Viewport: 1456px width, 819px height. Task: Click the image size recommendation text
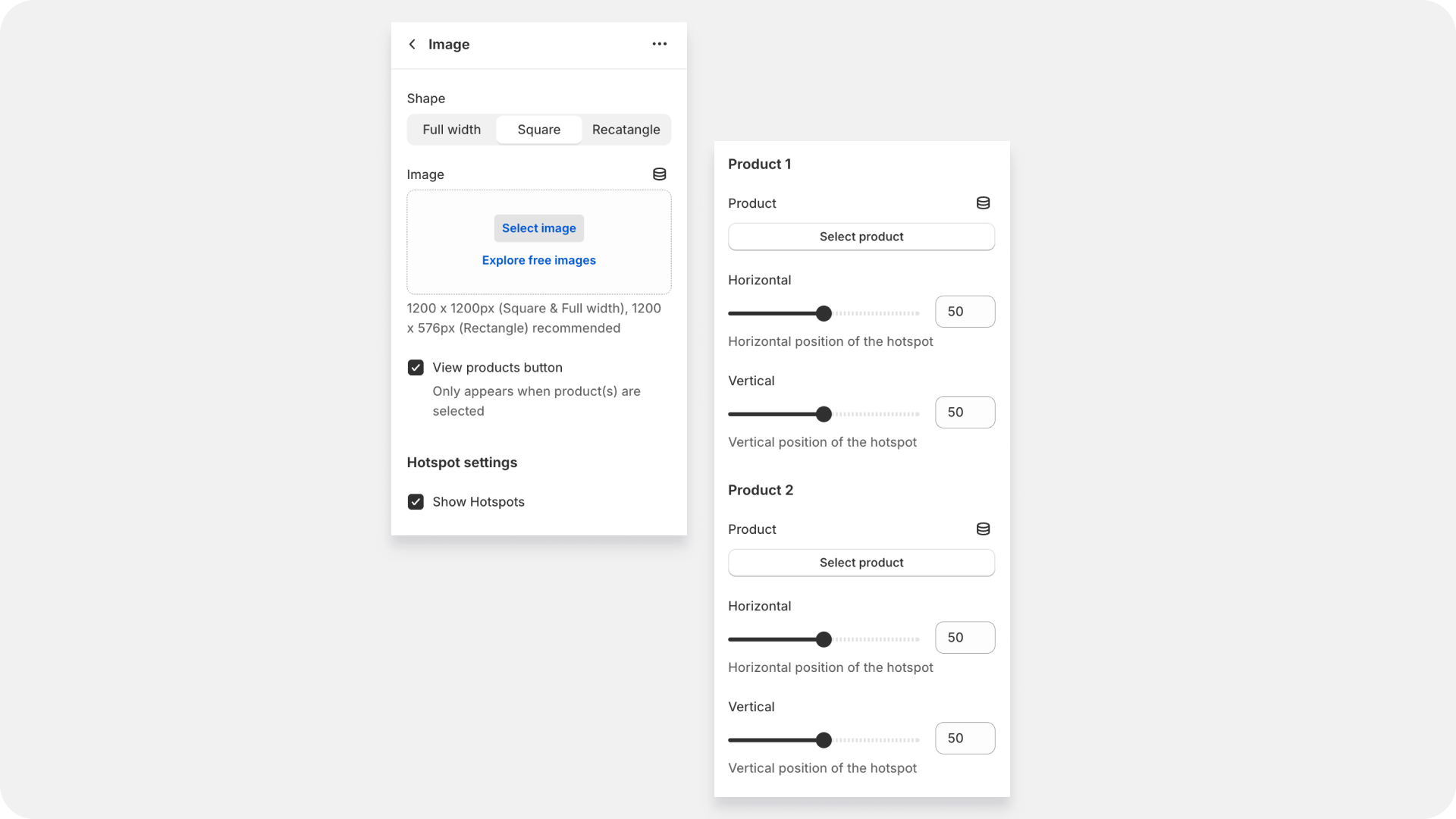click(x=534, y=318)
